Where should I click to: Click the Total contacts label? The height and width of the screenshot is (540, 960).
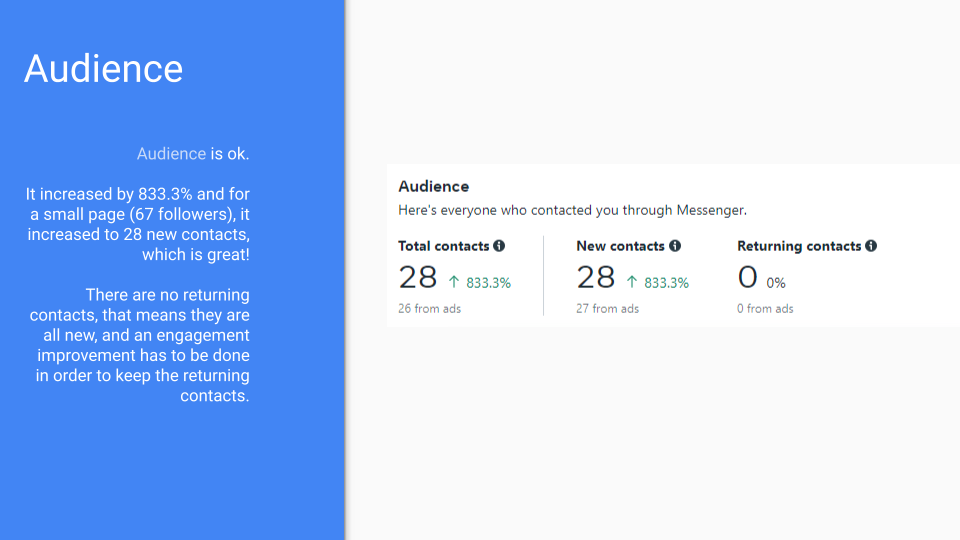pos(443,246)
